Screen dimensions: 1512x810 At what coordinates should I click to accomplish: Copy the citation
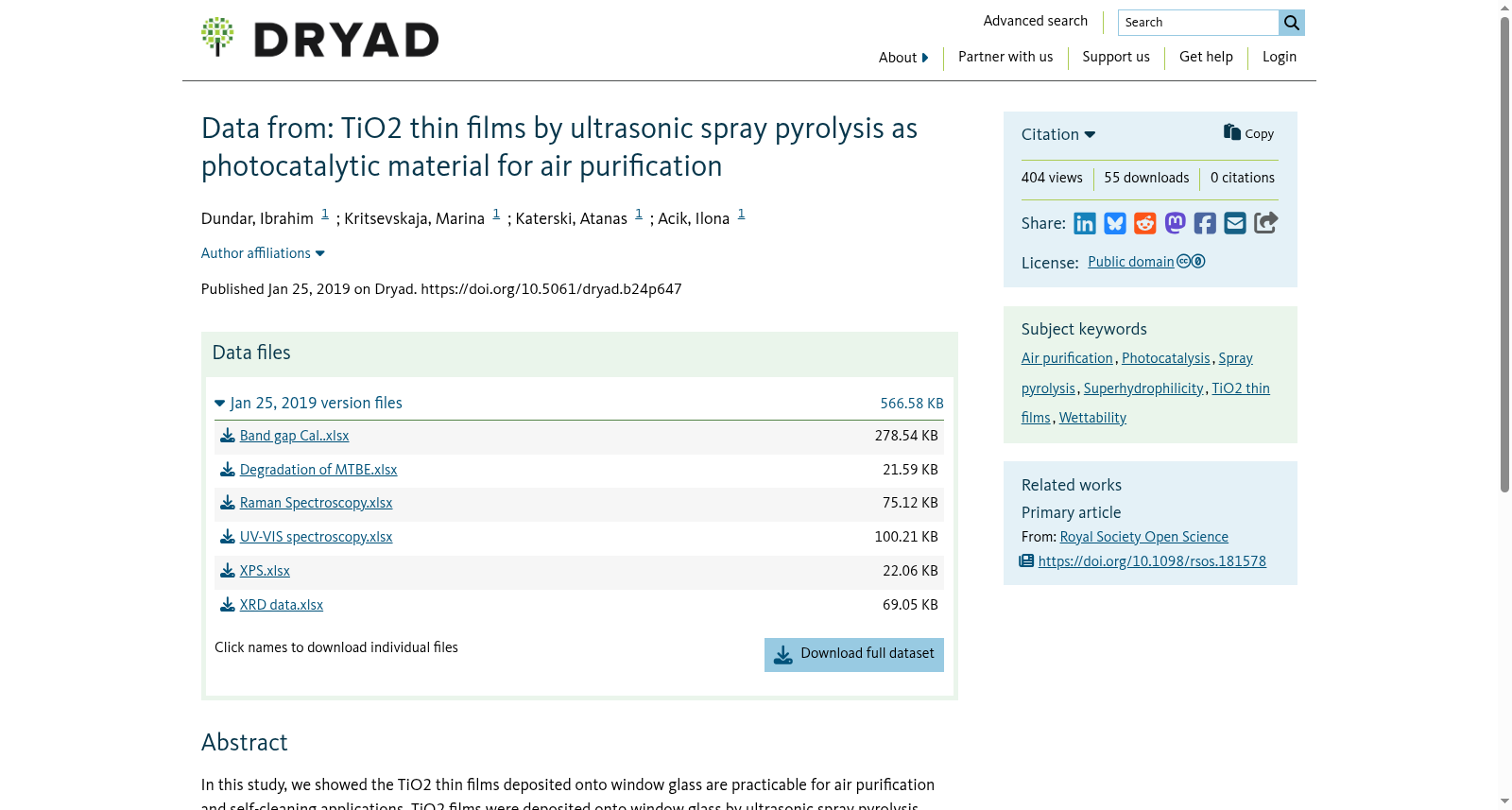tap(1248, 133)
